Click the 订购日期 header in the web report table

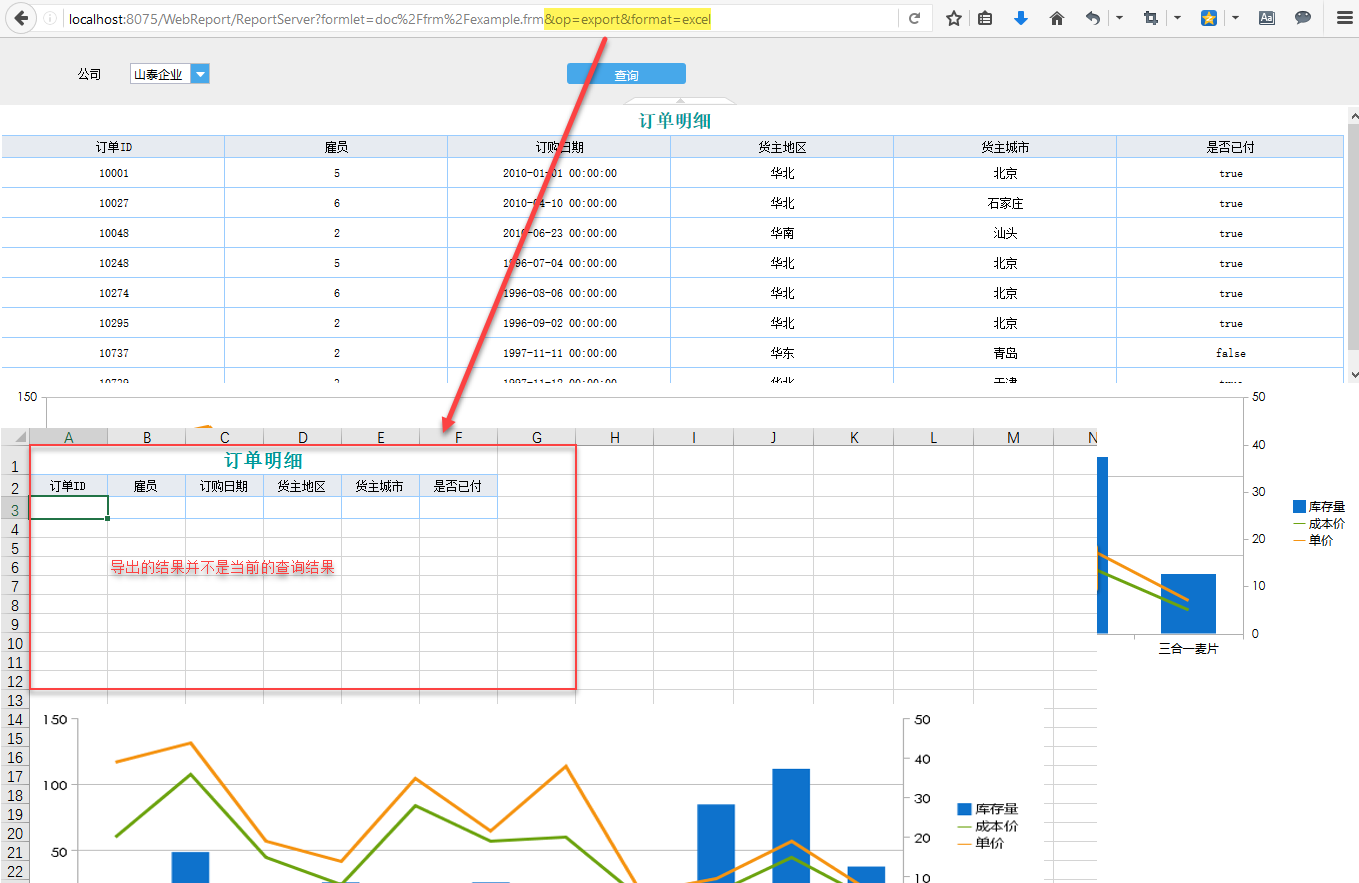coord(559,147)
